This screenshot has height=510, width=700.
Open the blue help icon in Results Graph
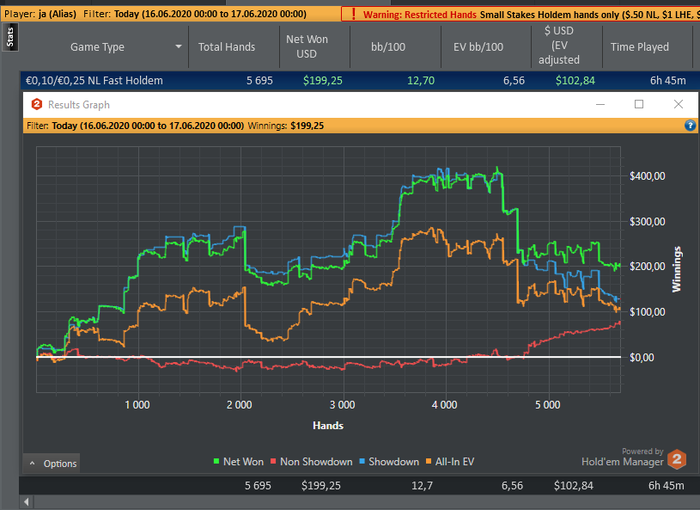690,125
